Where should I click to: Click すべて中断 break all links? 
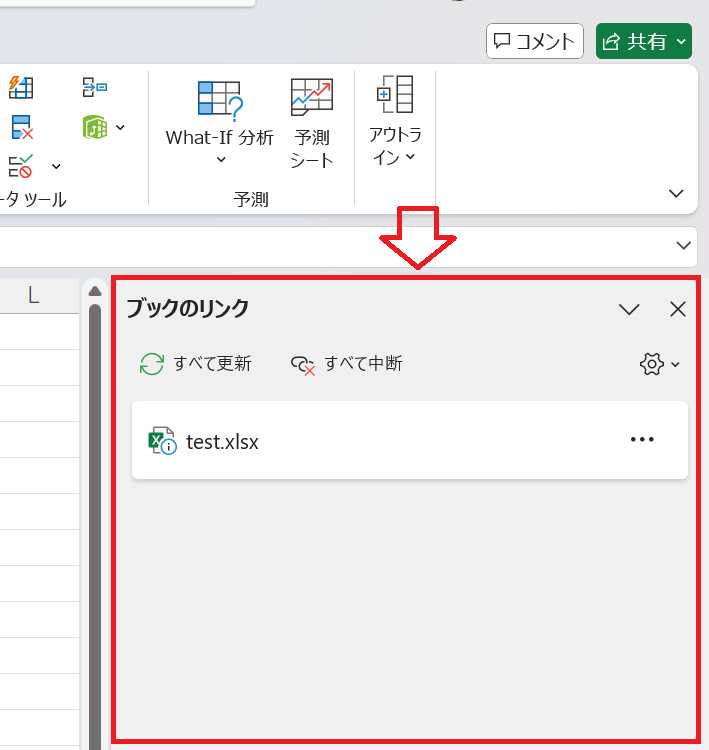click(346, 364)
